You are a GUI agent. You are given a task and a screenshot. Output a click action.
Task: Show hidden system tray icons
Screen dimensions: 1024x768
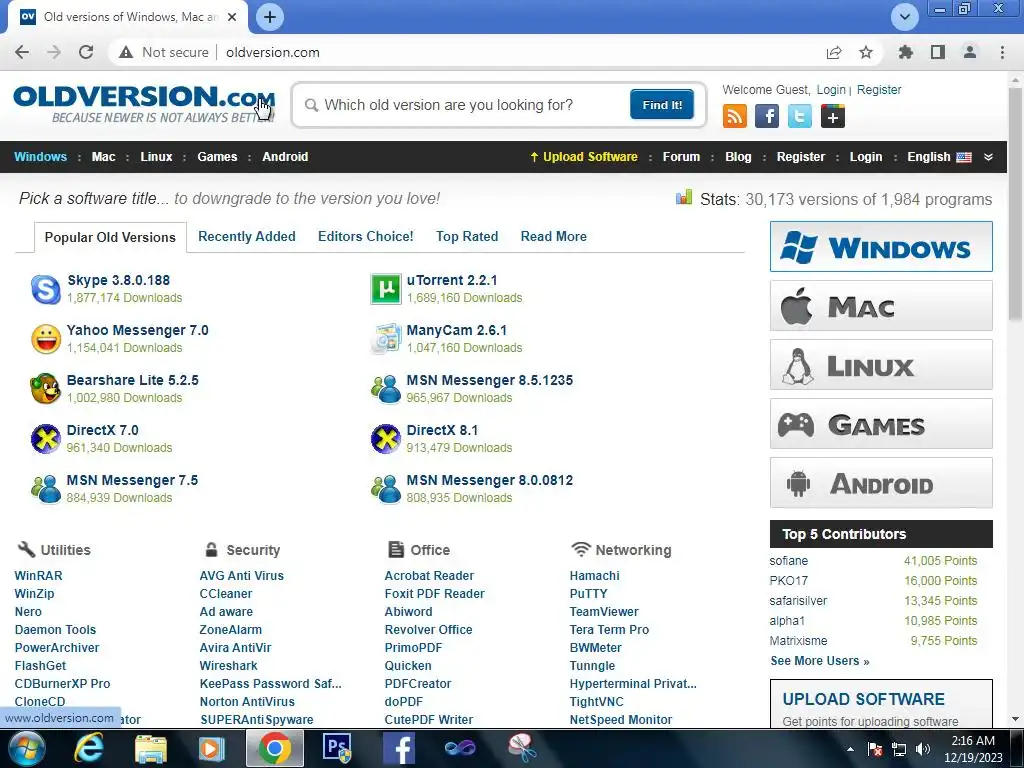(850, 749)
